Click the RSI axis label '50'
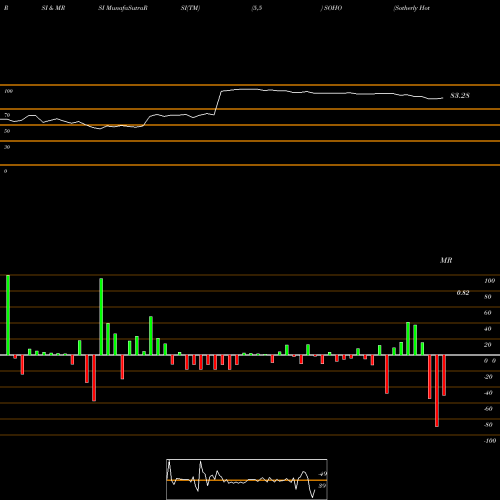The width and height of the screenshot is (500, 500). click(7, 131)
